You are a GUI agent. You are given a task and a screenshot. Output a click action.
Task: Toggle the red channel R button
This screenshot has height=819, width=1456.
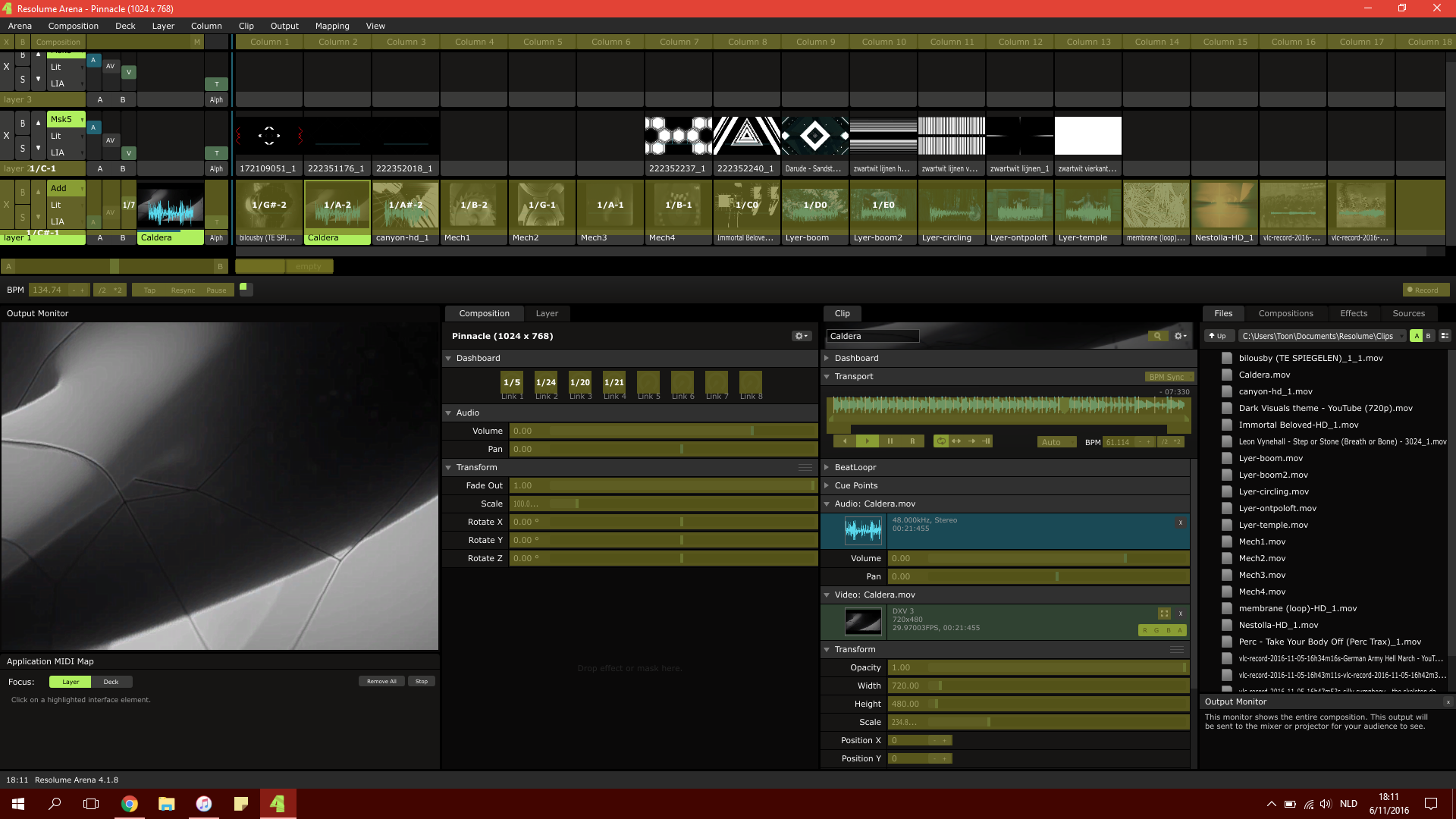click(x=1145, y=630)
